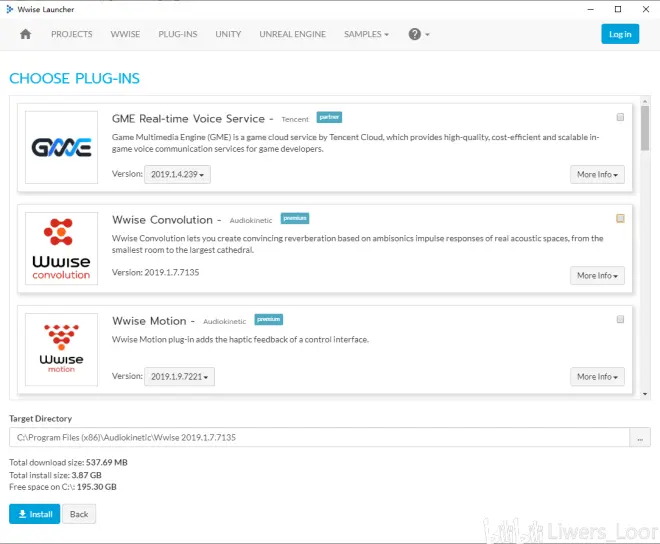This screenshot has width=660, height=544.
Task: Click the CHOOSE PLUG-INS heading
Action: tap(75, 78)
